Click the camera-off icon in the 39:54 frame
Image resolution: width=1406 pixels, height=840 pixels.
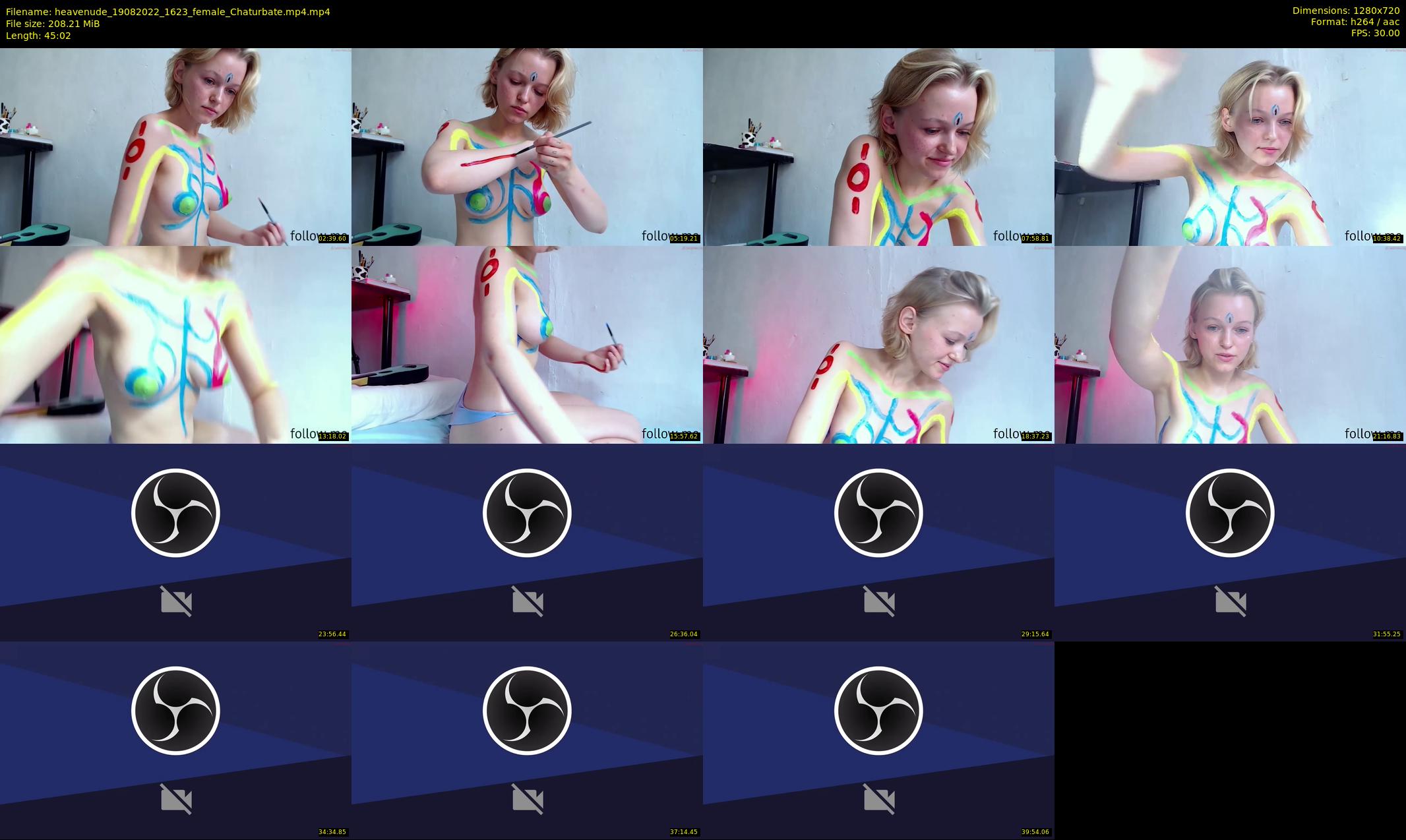(879, 799)
